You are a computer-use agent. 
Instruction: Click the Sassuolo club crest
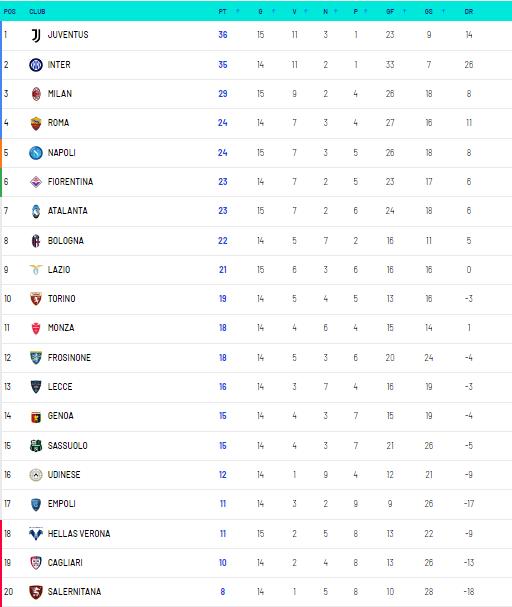pos(36,446)
